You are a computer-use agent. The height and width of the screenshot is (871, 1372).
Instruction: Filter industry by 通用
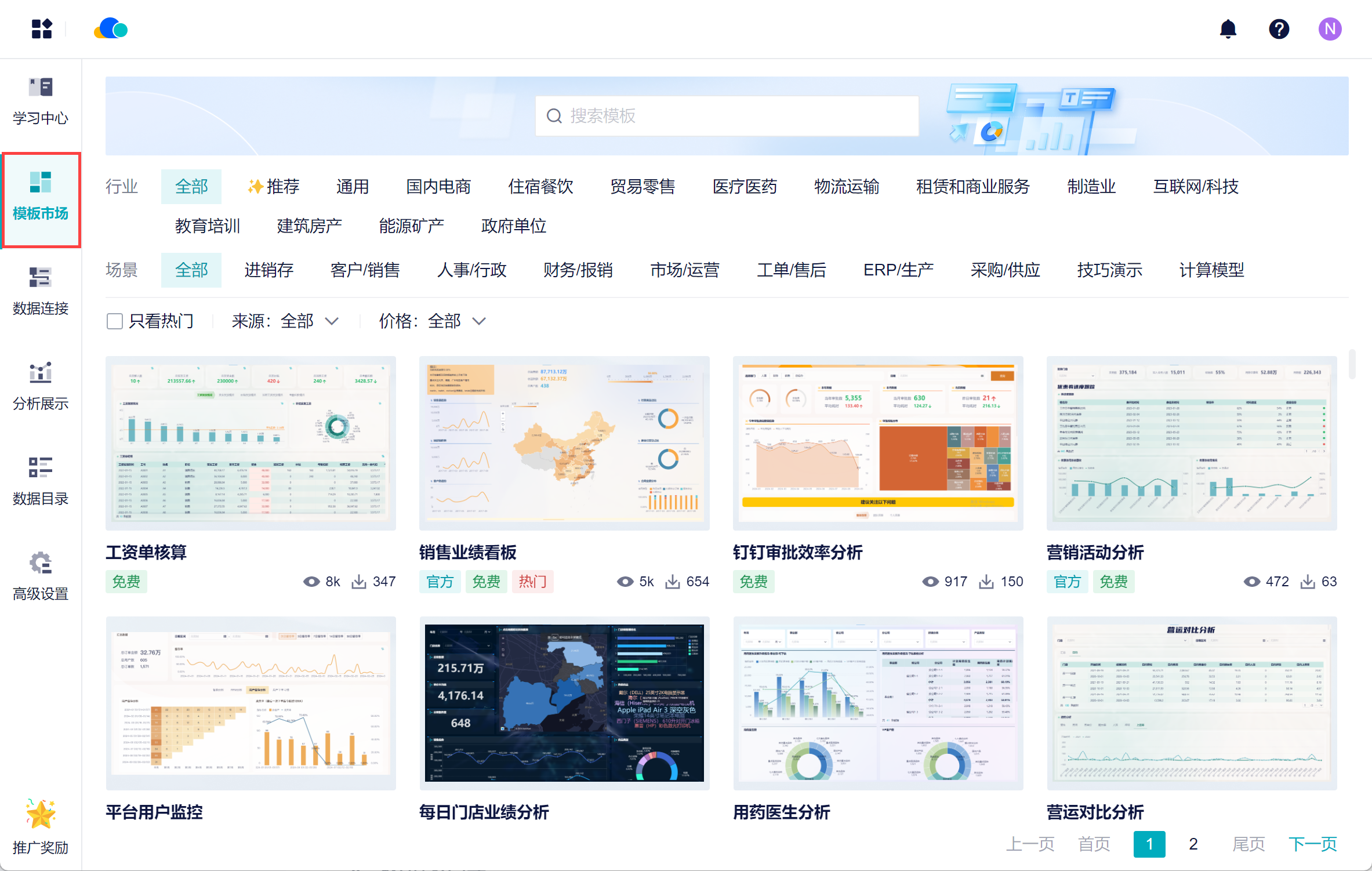click(x=353, y=187)
